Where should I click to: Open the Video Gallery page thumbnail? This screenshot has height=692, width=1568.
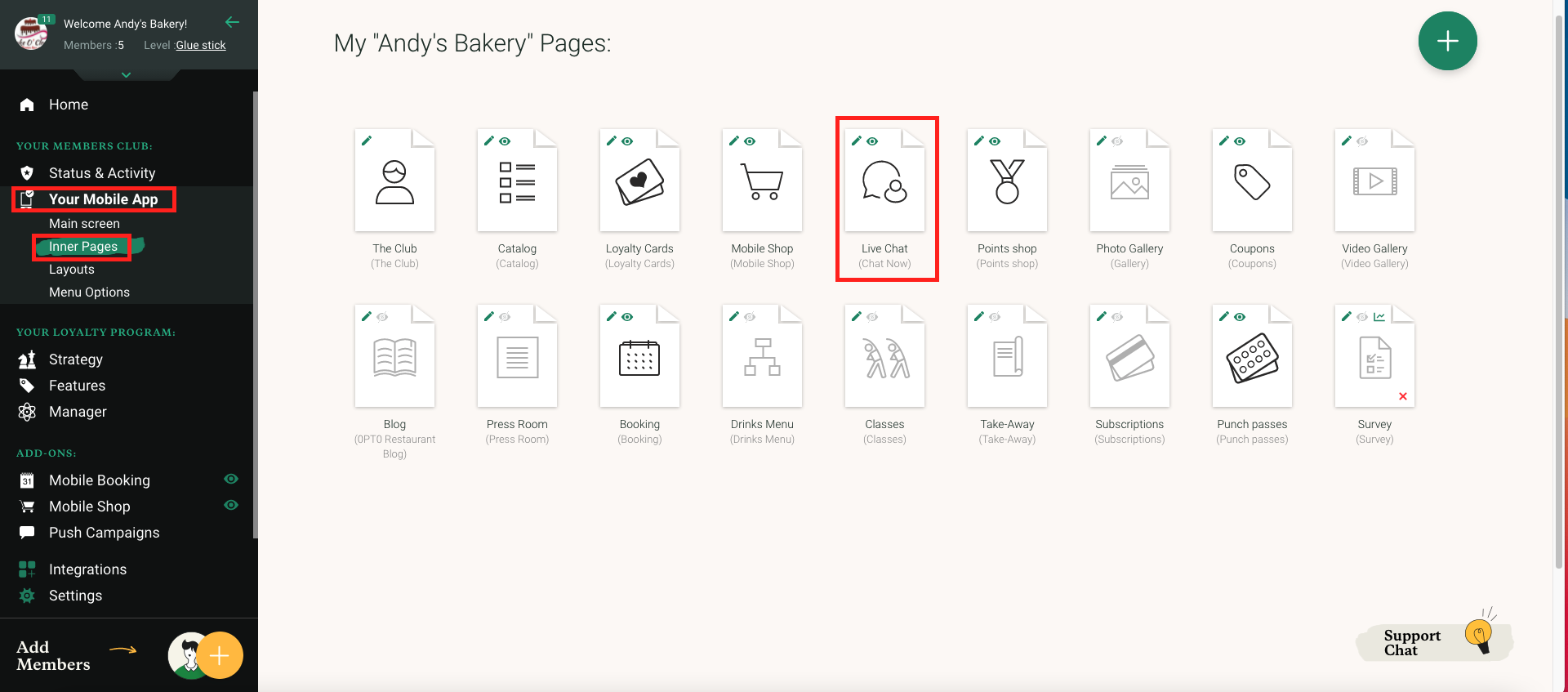(x=1374, y=181)
